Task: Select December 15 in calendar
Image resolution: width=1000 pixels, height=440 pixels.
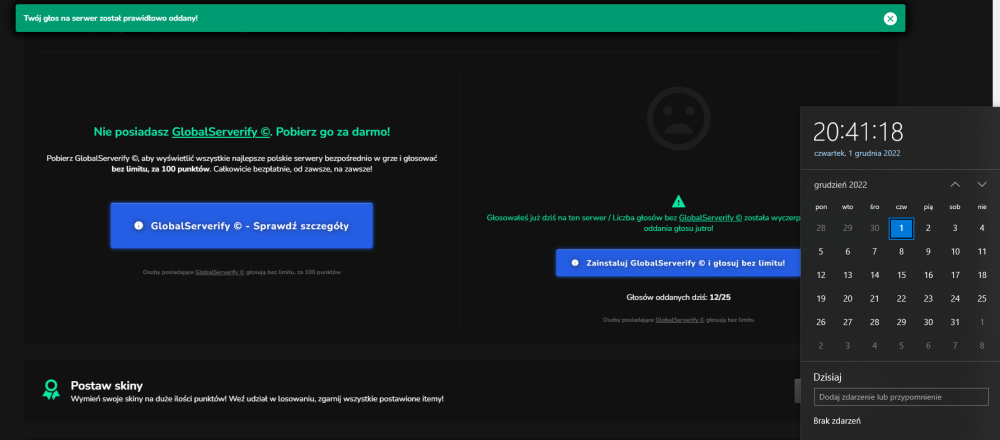Action: 901,275
